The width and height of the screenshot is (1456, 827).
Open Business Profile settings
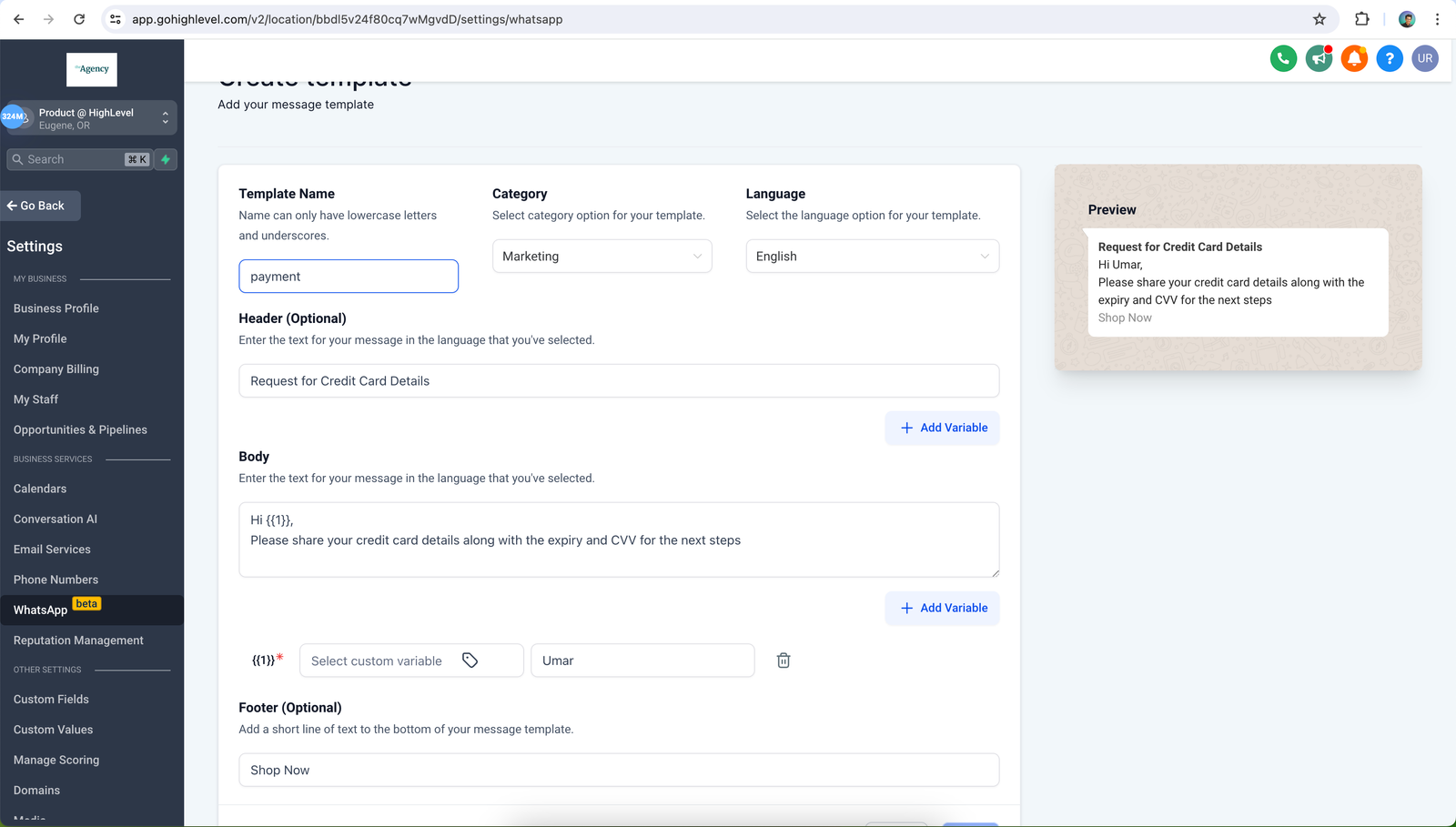56,308
